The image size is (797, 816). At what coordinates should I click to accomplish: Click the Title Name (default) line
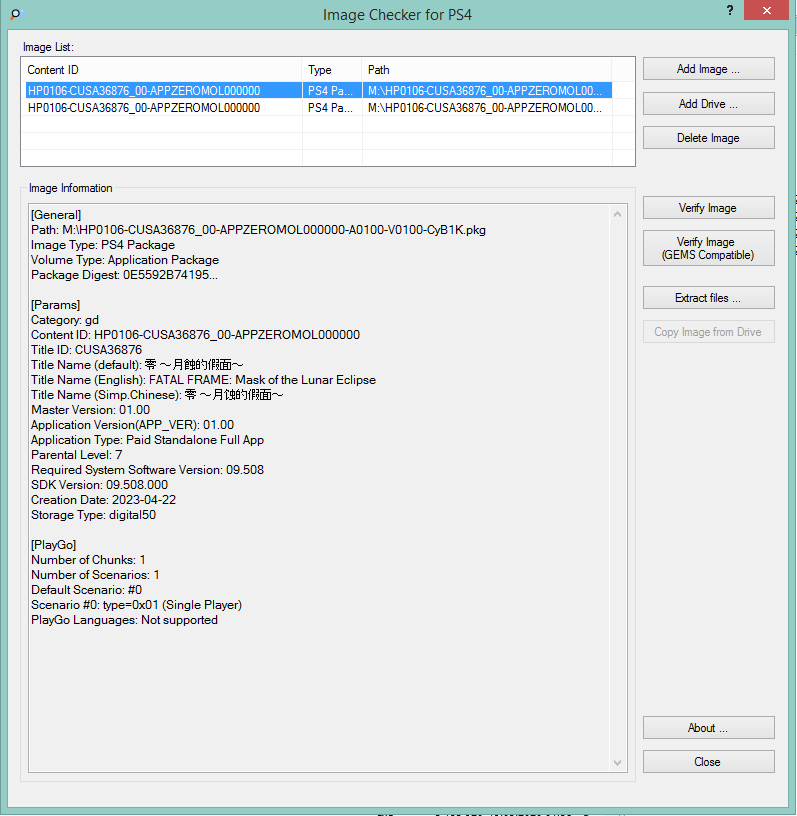coord(137,365)
